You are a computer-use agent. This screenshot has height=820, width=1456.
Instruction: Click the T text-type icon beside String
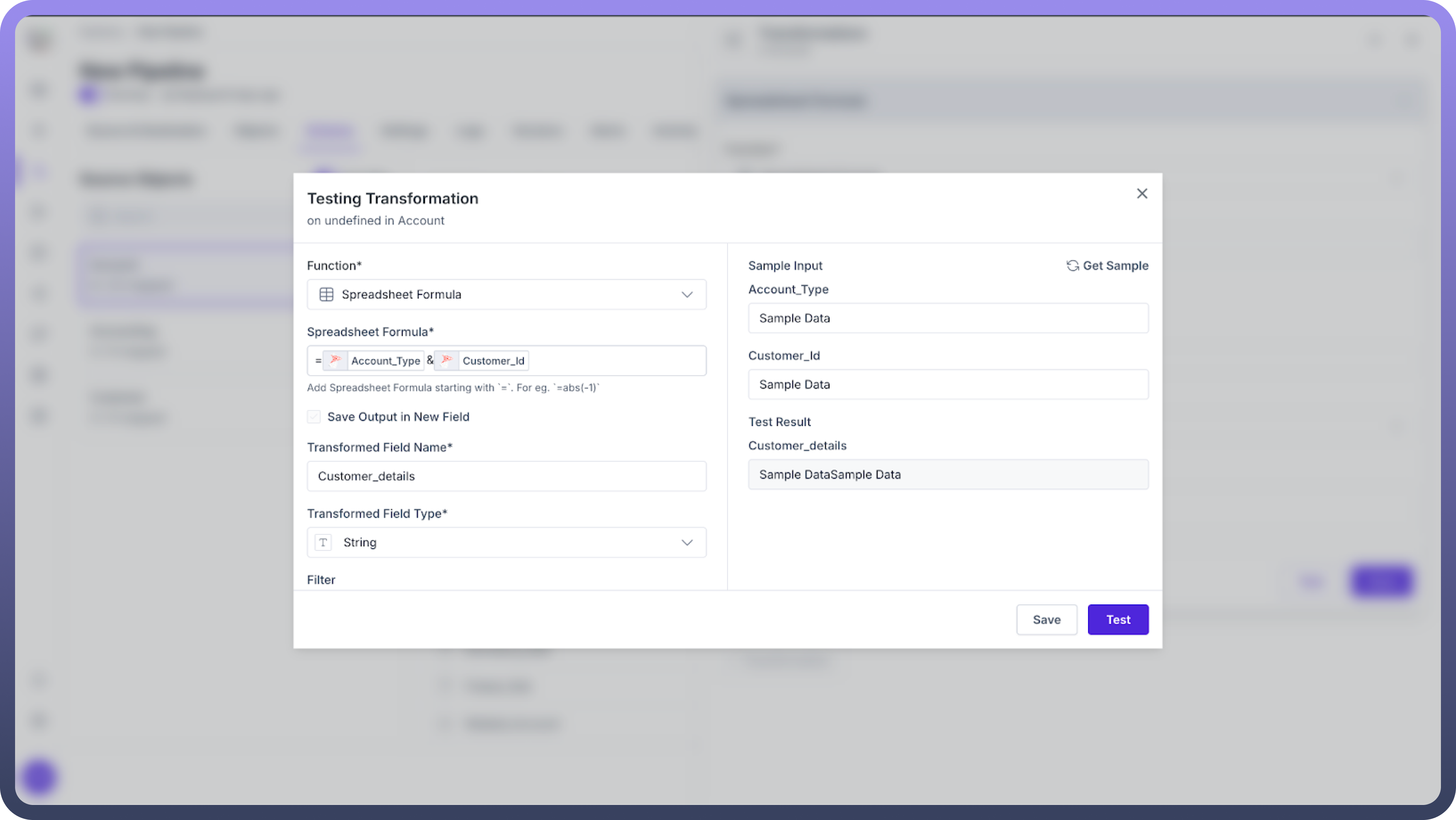[x=323, y=542]
